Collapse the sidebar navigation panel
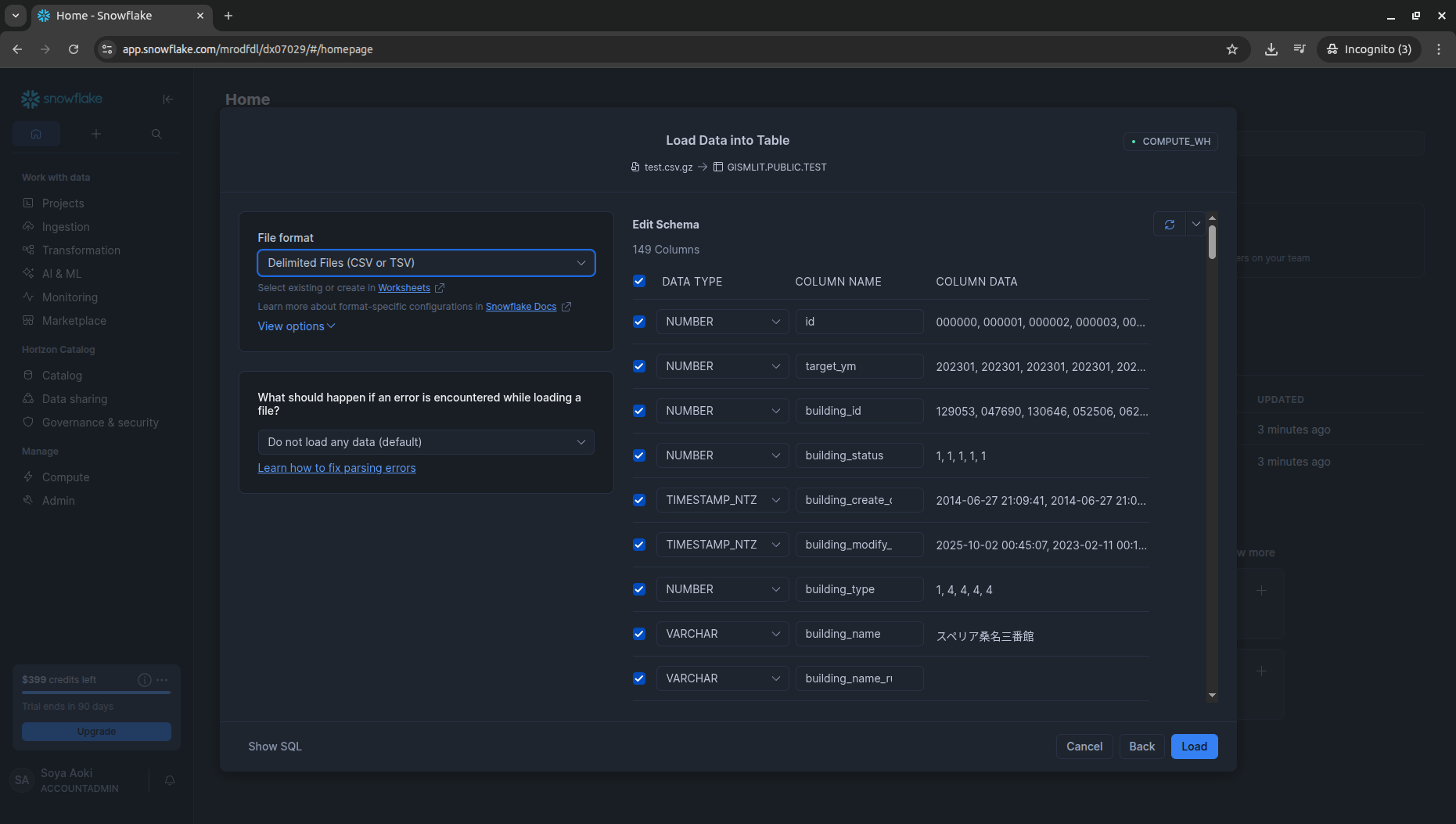This screenshot has height=824, width=1456. tap(167, 99)
